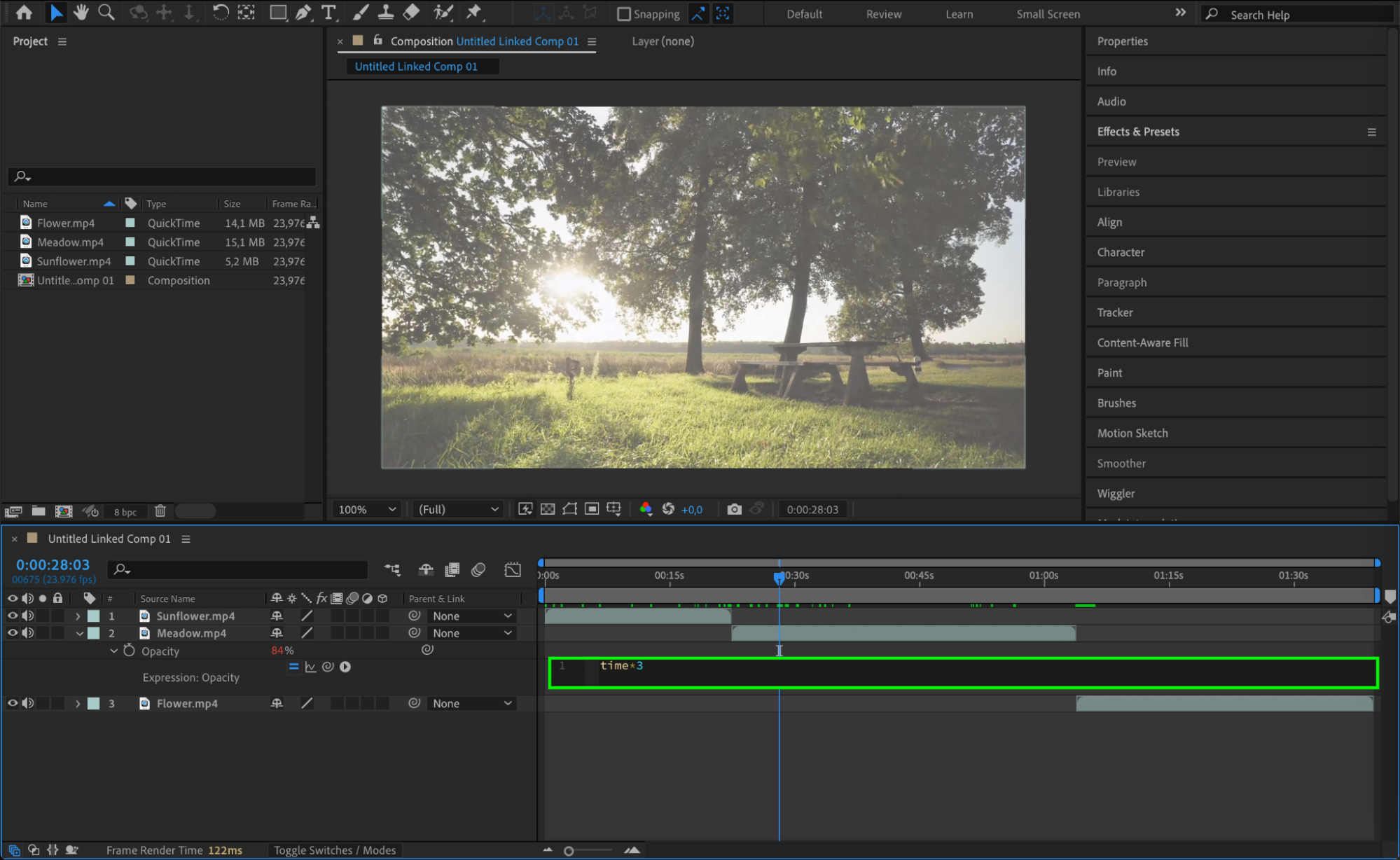
Task: Expand the Flower.mp4 layer properties
Action: click(78, 703)
